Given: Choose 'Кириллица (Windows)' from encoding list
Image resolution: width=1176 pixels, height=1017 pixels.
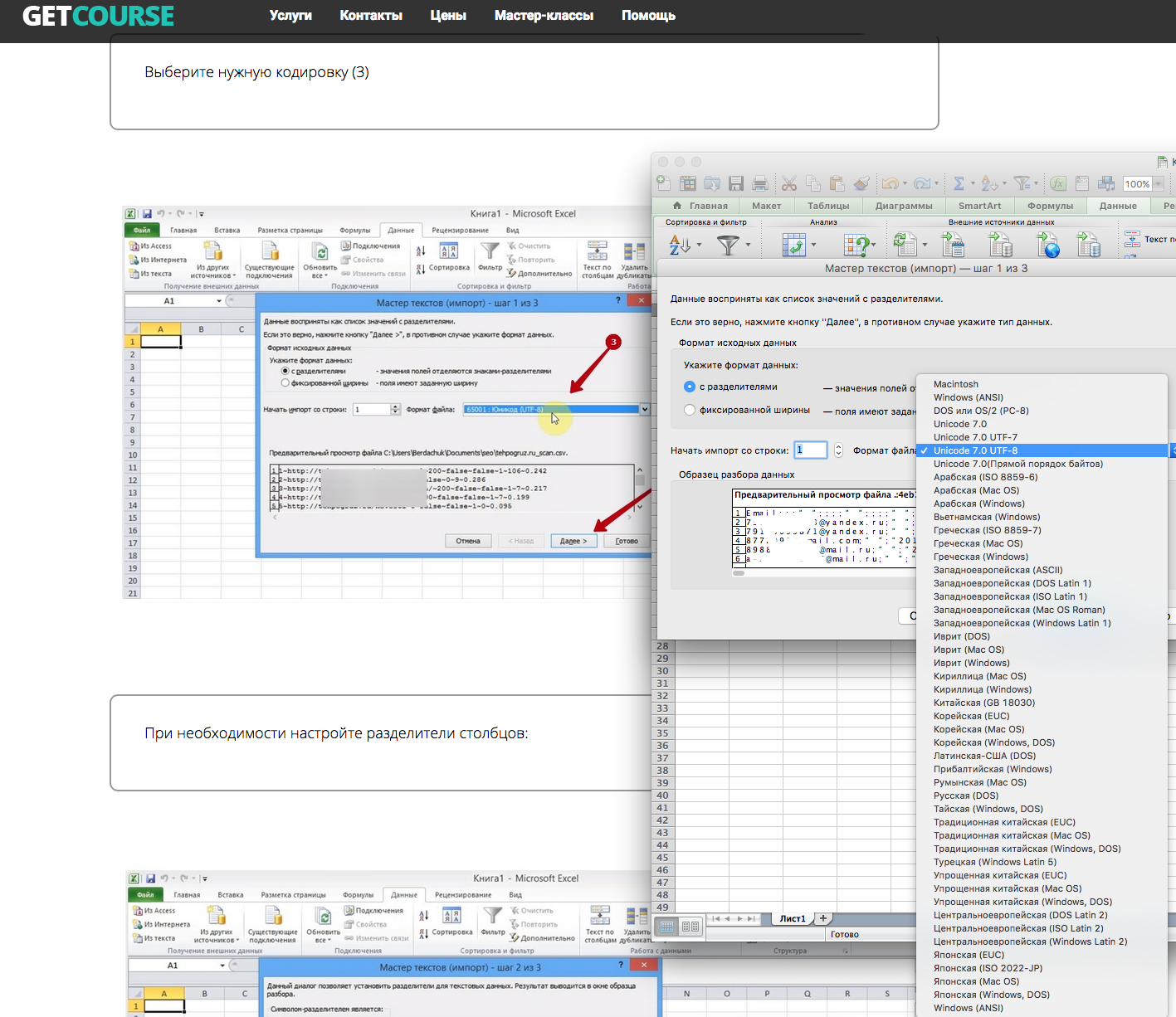Looking at the screenshot, I should pyautogui.click(x=983, y=689).
